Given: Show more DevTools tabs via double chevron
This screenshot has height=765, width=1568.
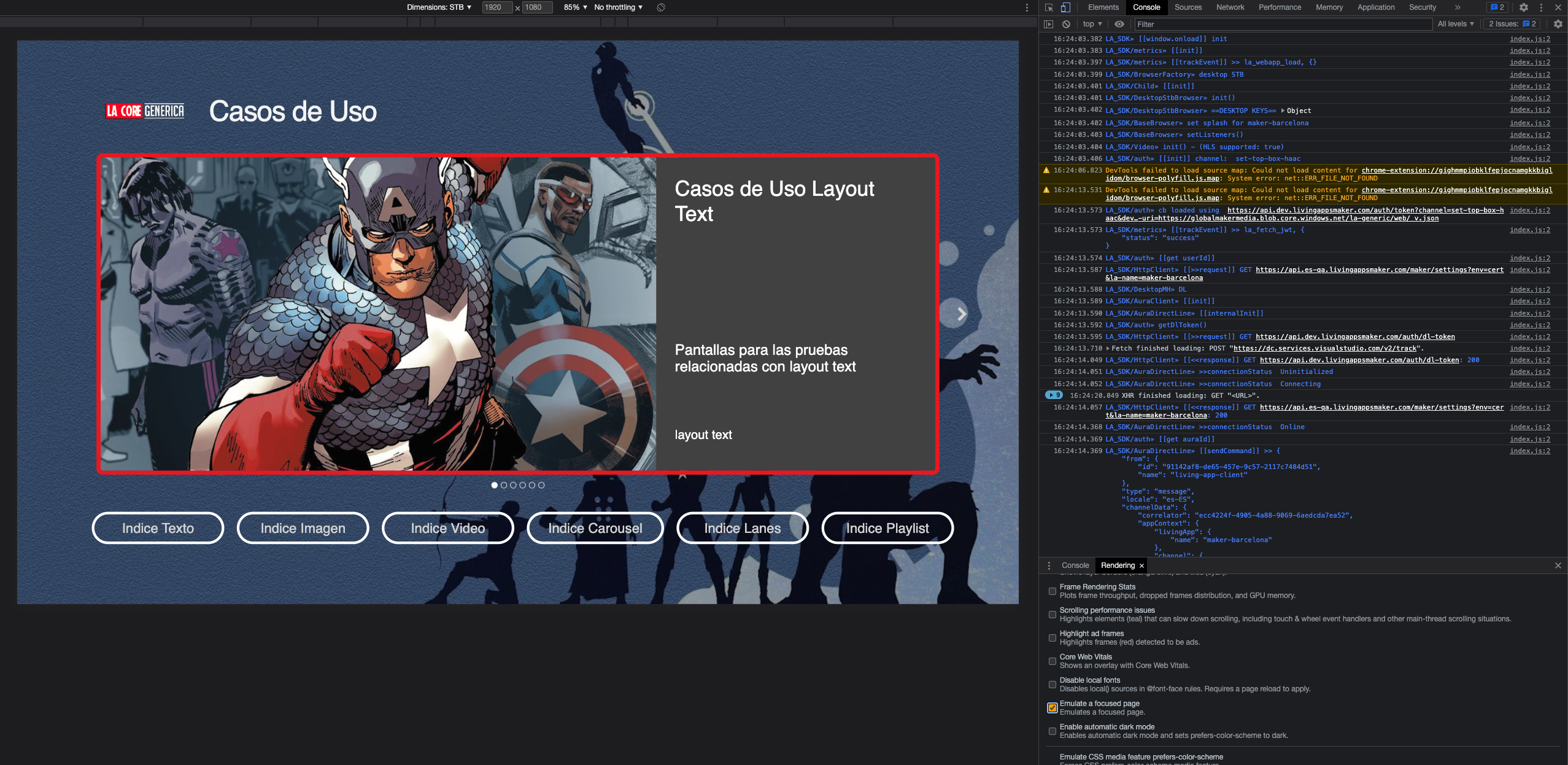Looking at the screenshot, I should click(x=1457, y=7).
